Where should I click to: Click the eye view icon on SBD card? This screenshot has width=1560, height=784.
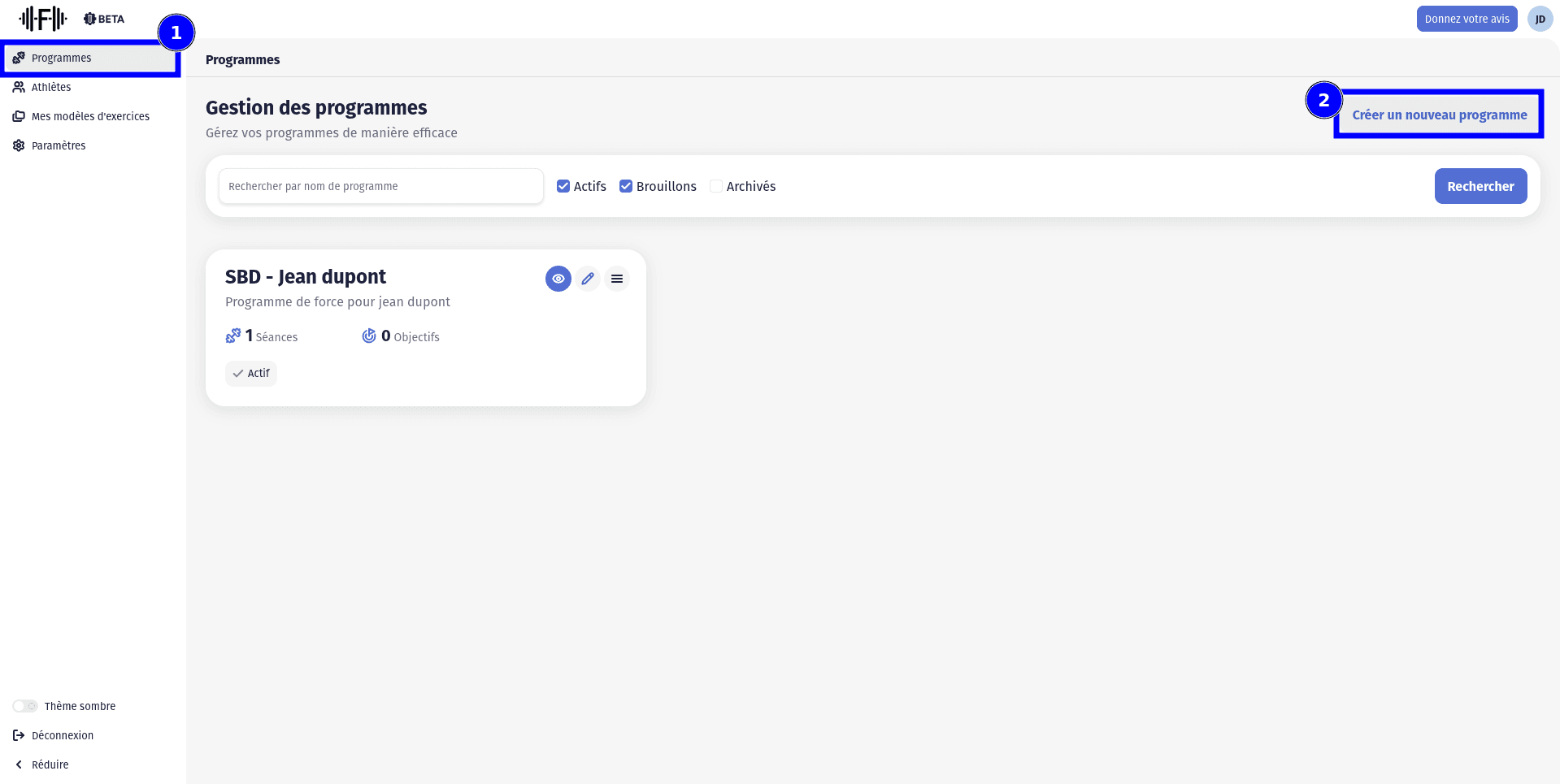[558, 279]
